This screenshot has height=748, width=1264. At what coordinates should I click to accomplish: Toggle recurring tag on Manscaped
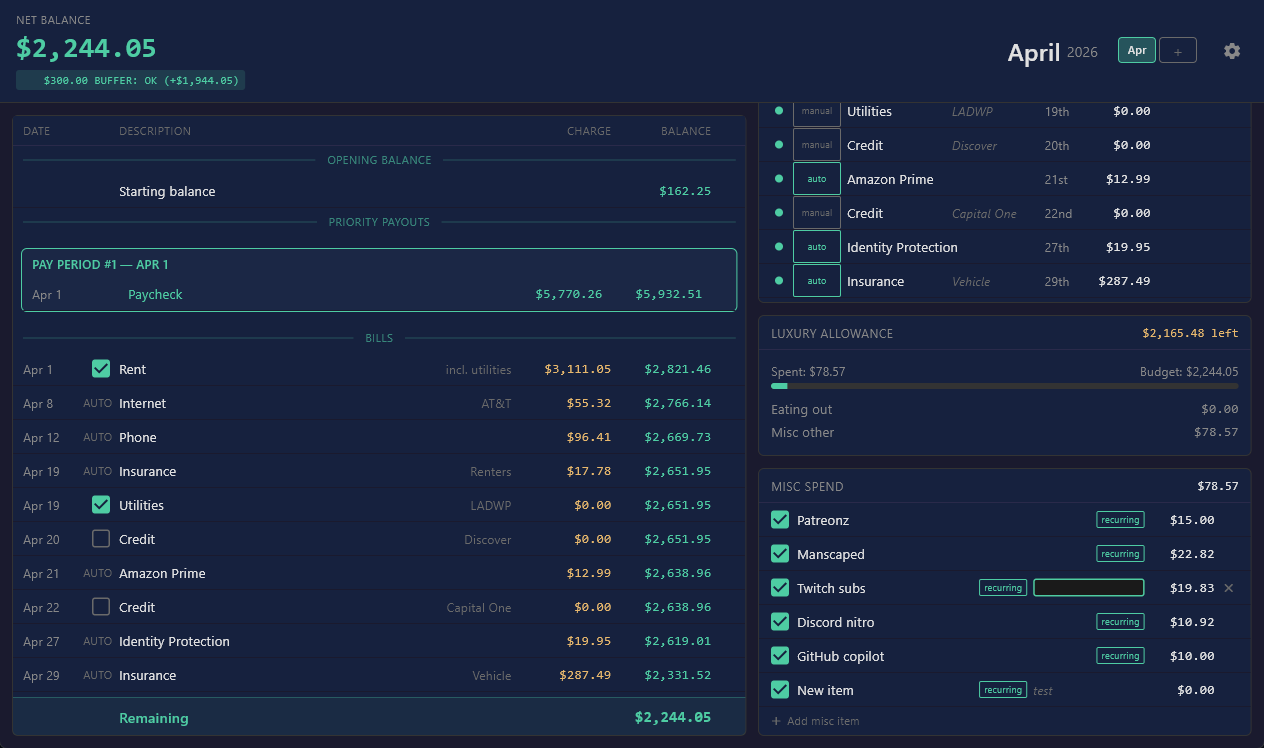[x=1120, y=554]
